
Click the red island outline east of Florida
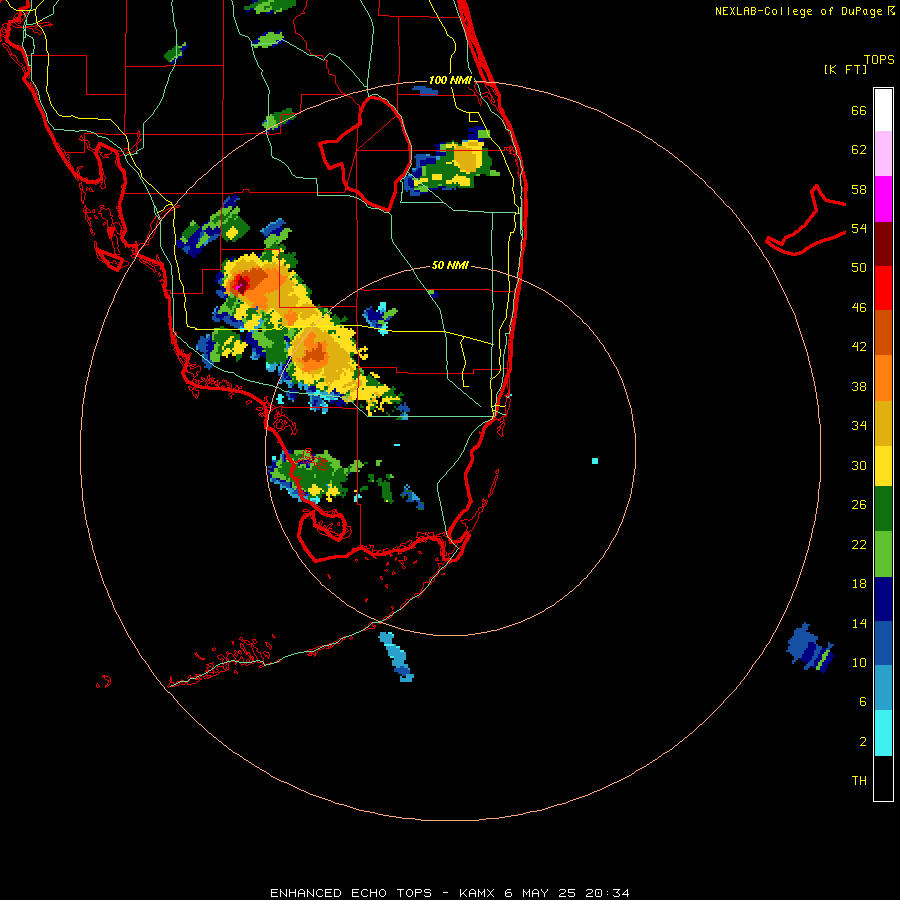coord(805,222)
